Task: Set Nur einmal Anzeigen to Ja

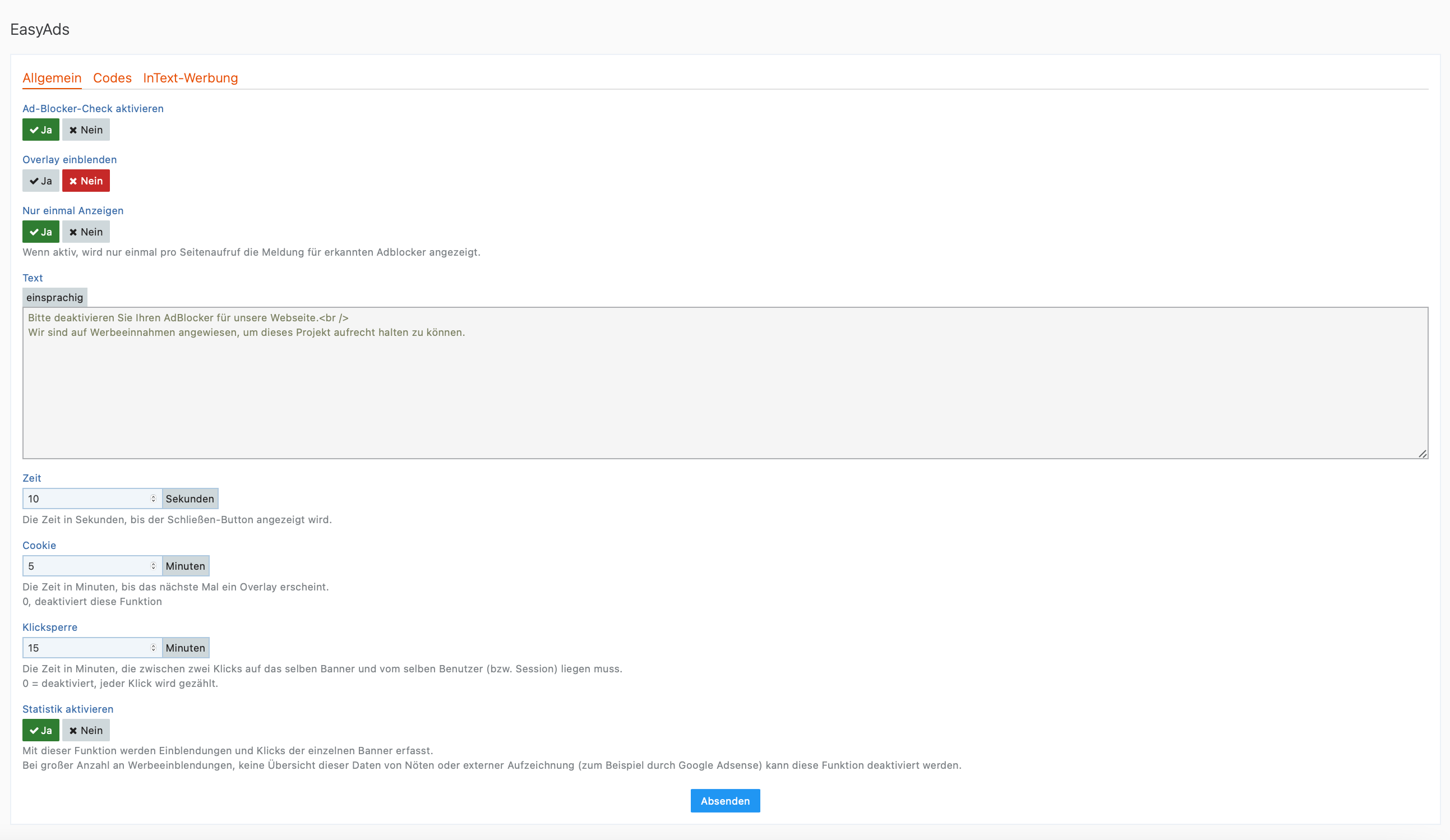Action: pyautogui.click(x=40, y=232)
